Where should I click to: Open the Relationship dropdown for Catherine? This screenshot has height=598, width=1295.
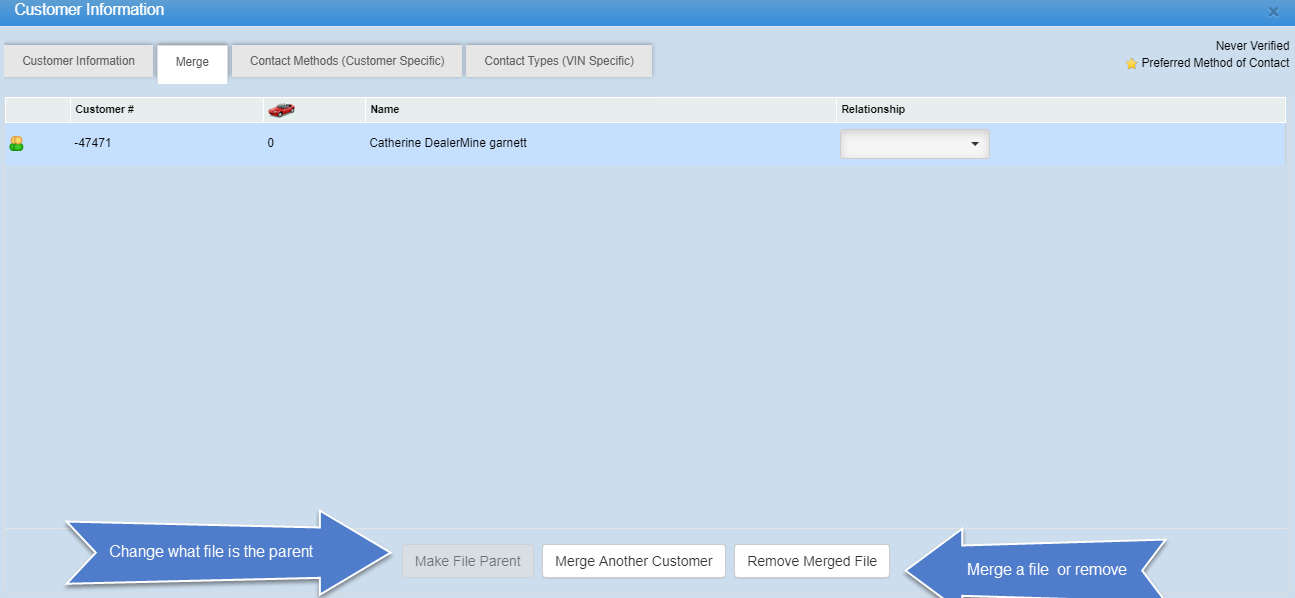pos(914,145)
